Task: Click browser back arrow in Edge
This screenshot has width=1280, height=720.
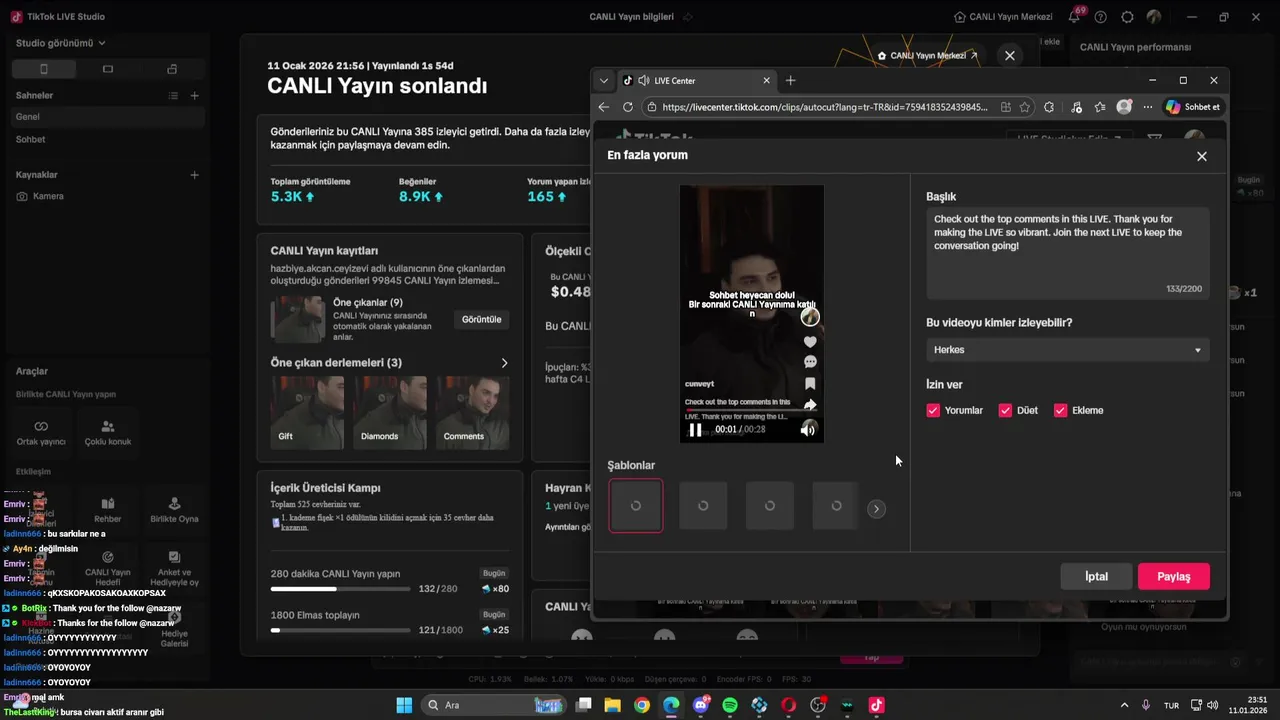Action: 604,107
